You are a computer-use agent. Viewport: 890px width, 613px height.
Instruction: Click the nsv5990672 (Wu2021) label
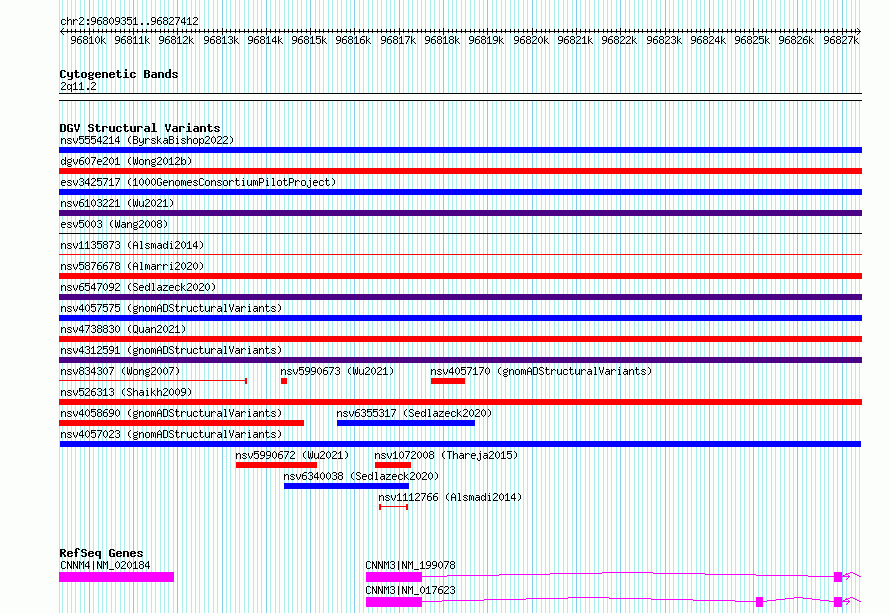292,455
